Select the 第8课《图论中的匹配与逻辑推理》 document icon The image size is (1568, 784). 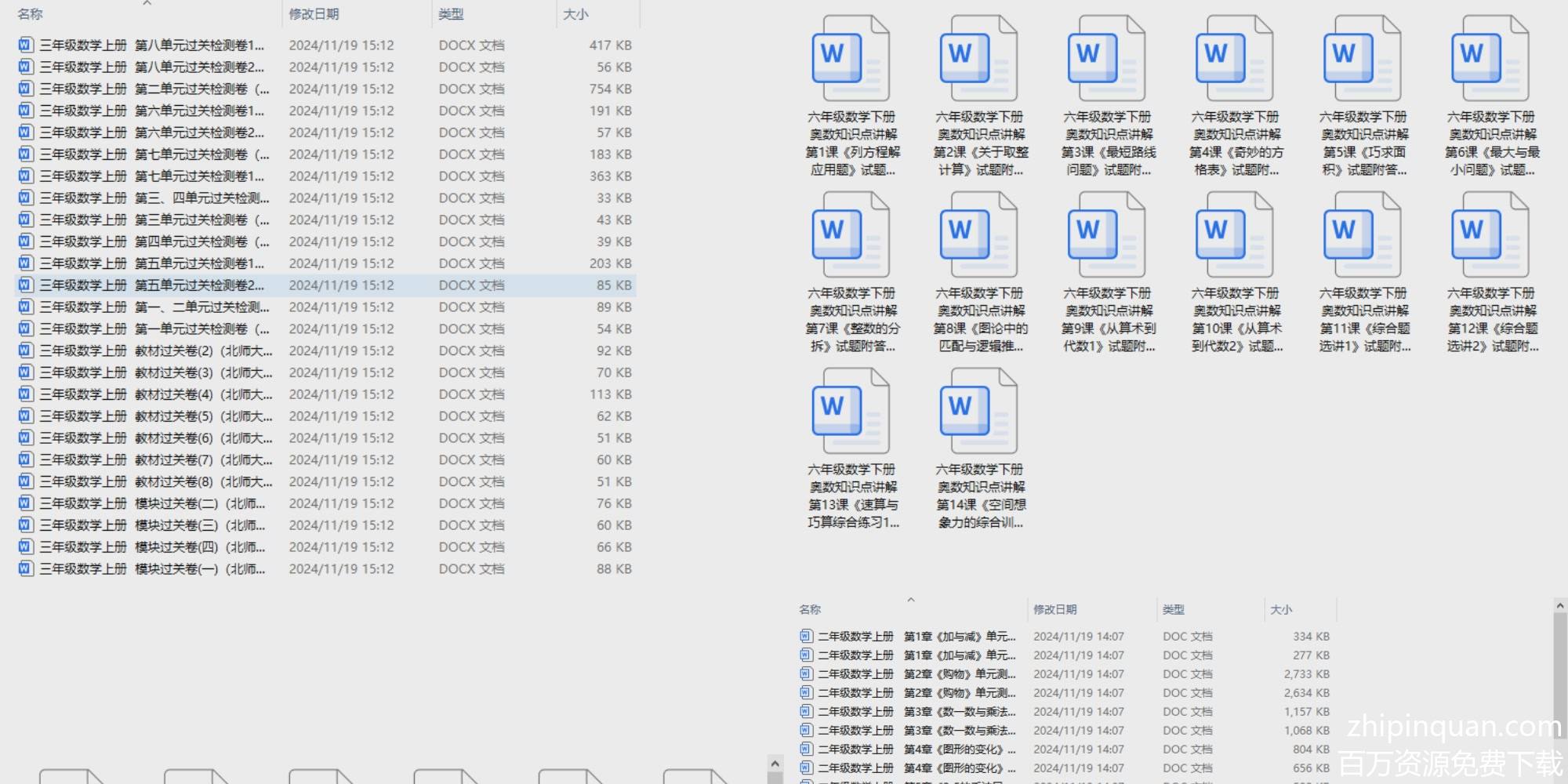pyautogui.click(x=978, y=236)
